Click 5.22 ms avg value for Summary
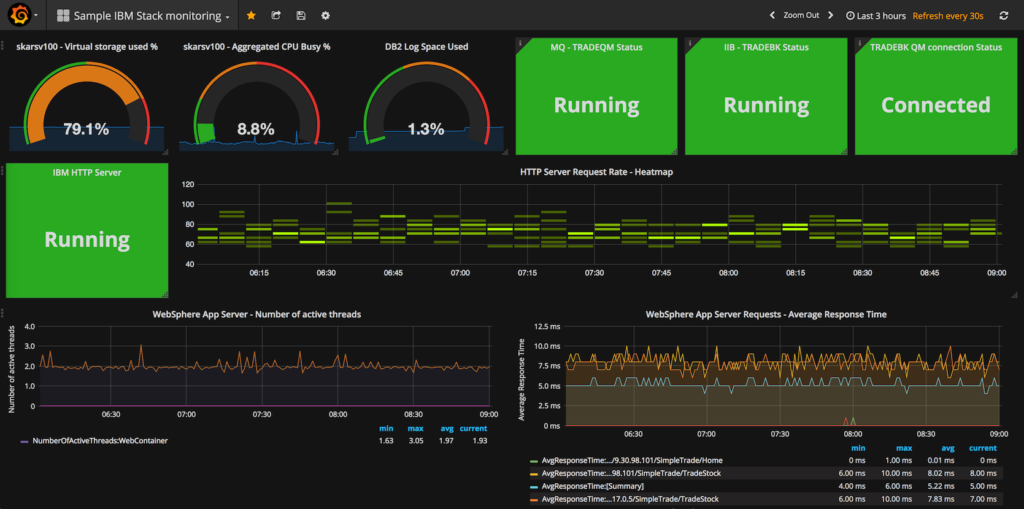This screenshot has height=509, width=1024. pos(941,487)
